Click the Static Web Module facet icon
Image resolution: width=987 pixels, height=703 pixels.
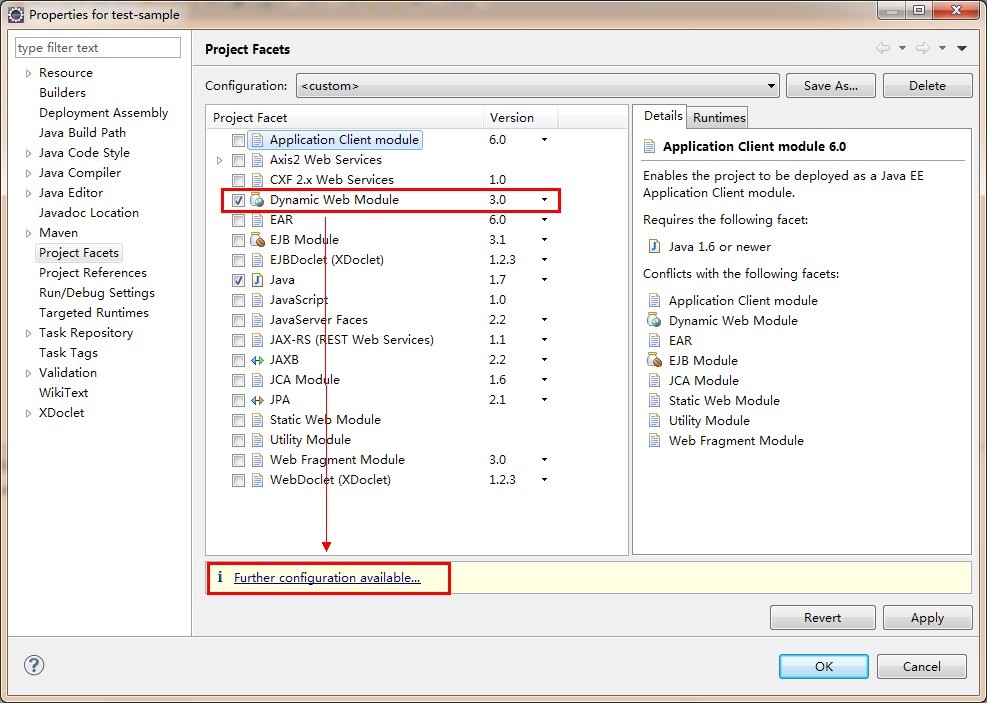(257, 420)
